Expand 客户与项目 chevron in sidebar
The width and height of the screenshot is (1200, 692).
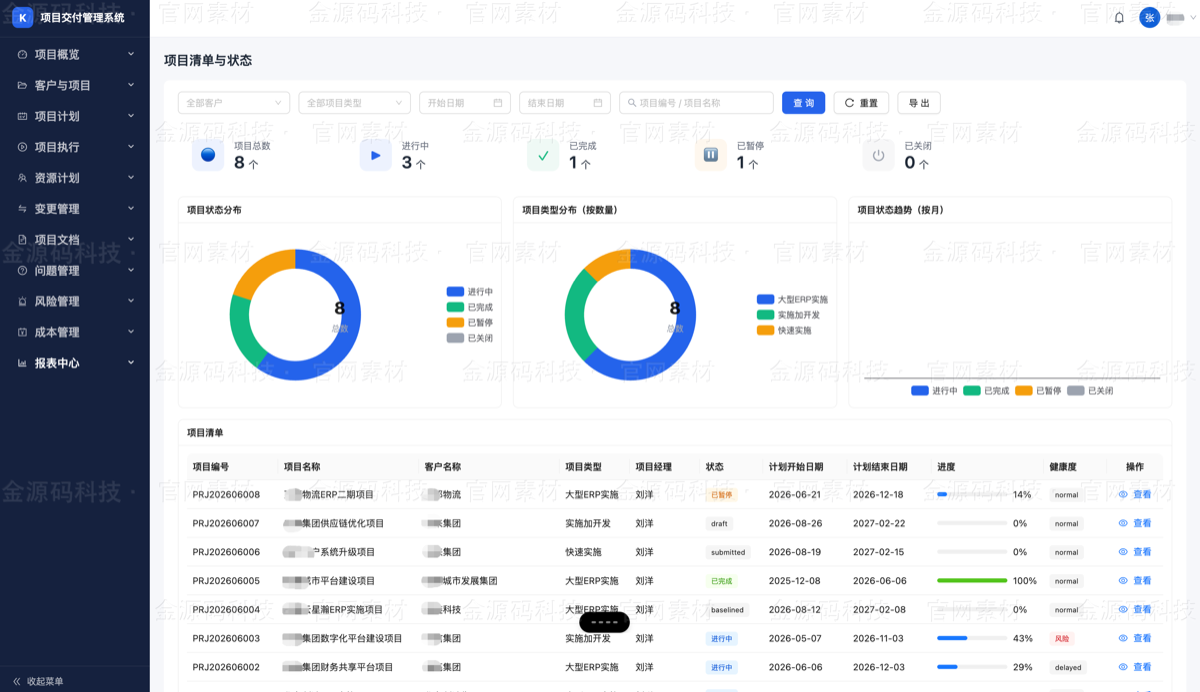[x=131, y=85]
